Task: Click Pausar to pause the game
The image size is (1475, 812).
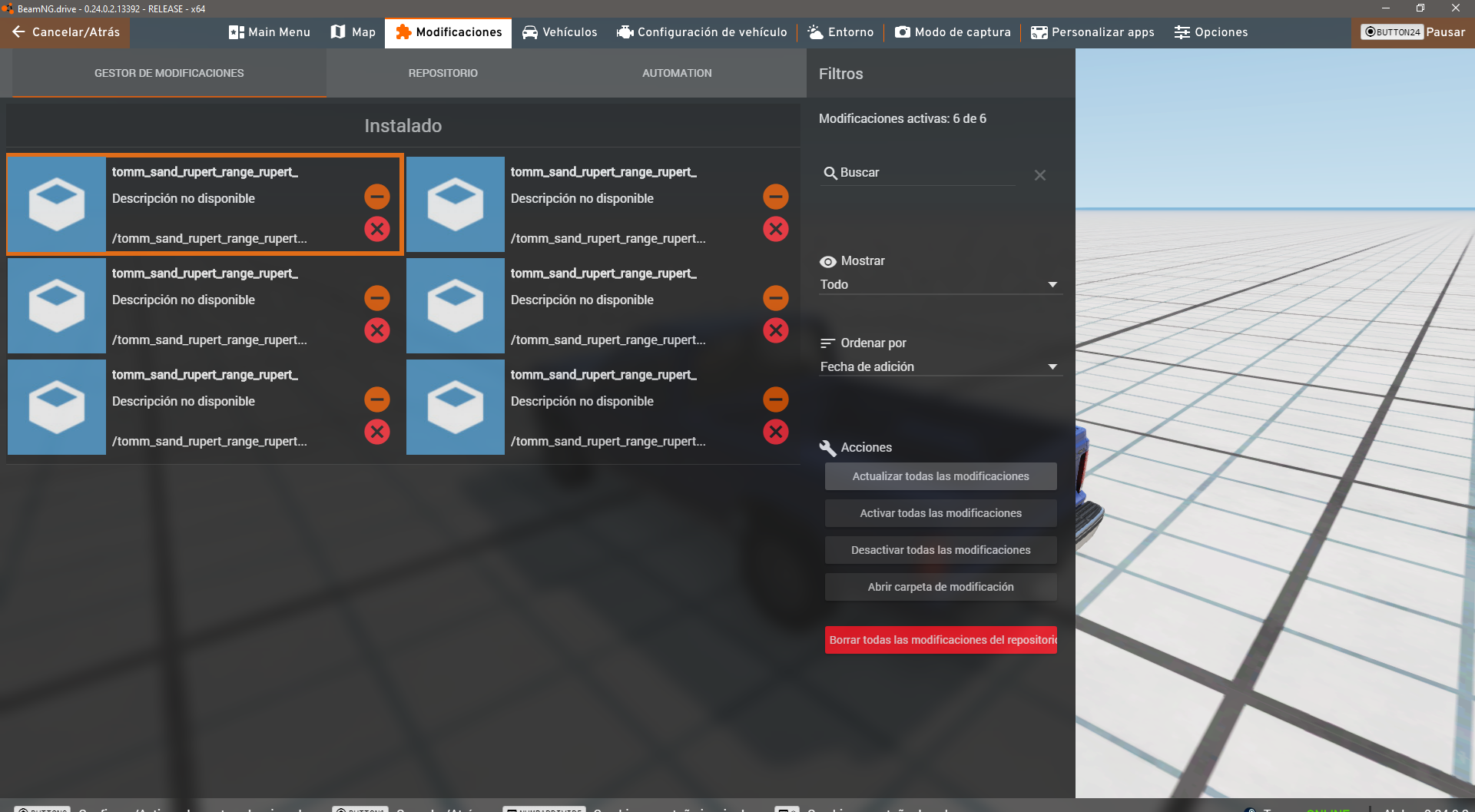Action: point(1414,32)
